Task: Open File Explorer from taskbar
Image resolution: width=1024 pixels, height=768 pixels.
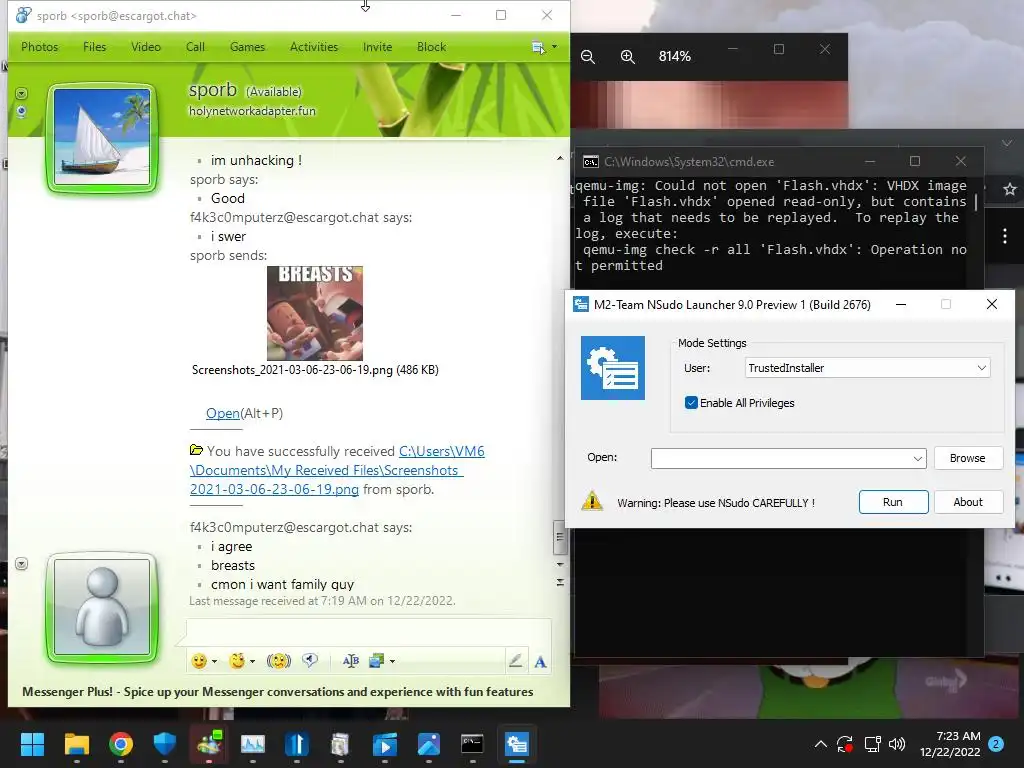Action: pyautogui.click(x=76, y=744)
